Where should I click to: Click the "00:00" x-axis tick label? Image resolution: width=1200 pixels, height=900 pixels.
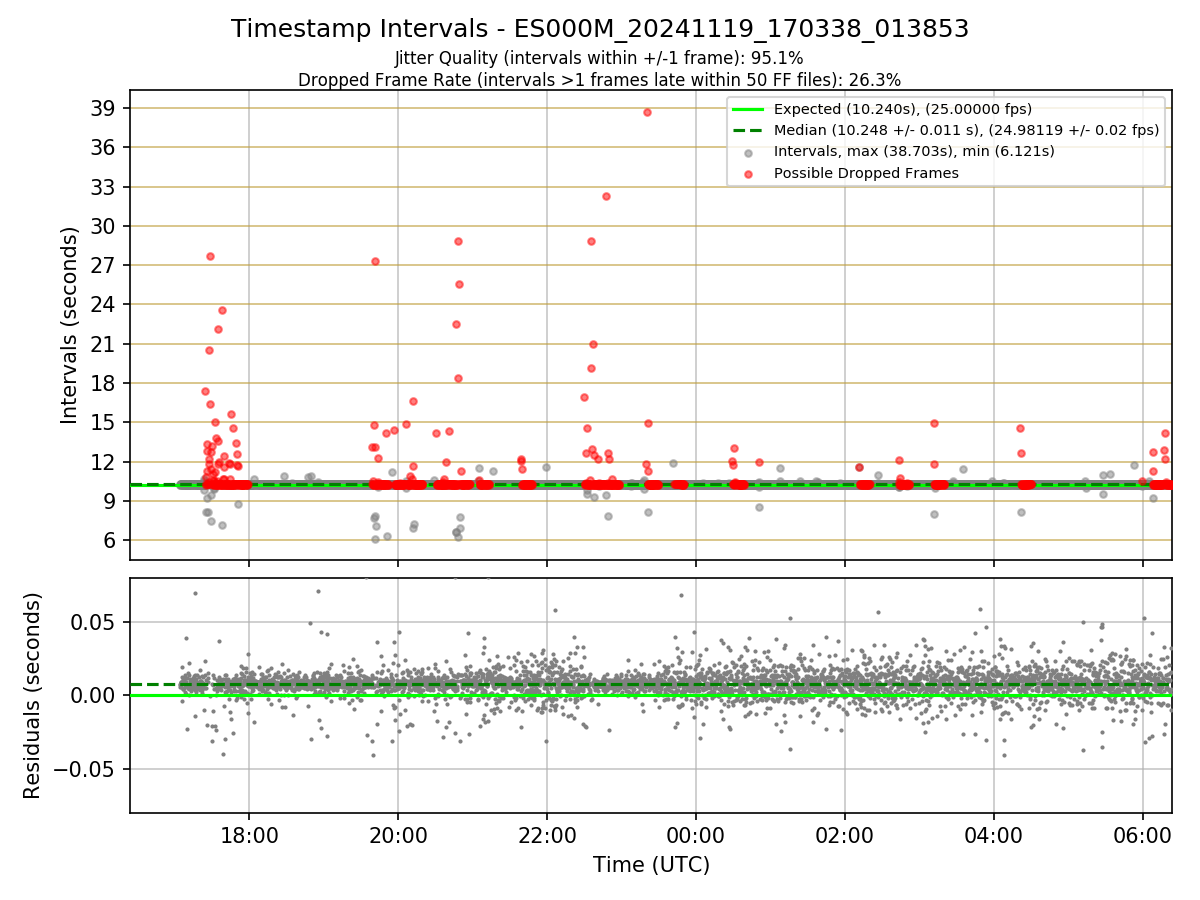pyautogui.click(x=696, y=835)
